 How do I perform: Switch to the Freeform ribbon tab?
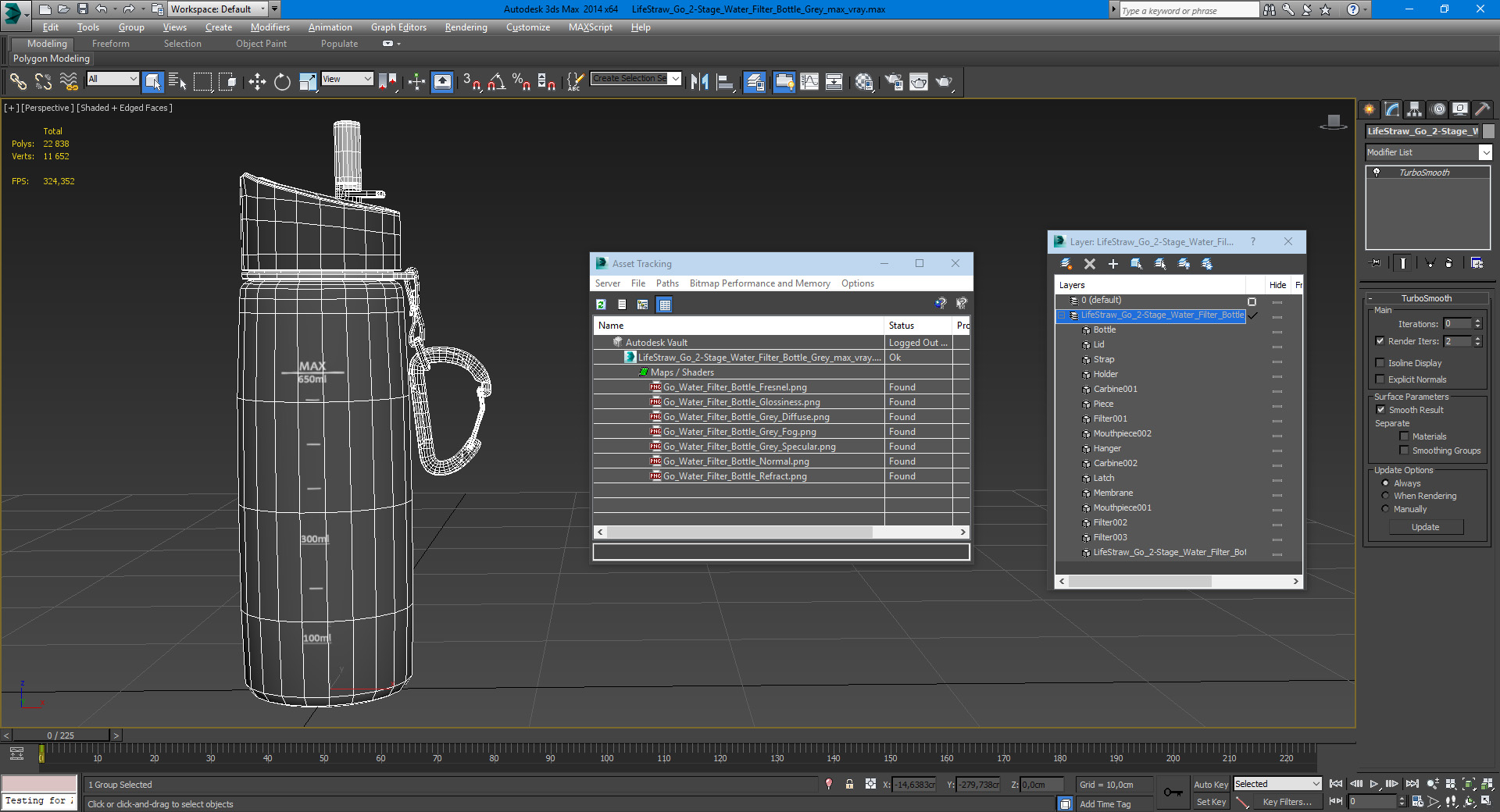point(111,44)
